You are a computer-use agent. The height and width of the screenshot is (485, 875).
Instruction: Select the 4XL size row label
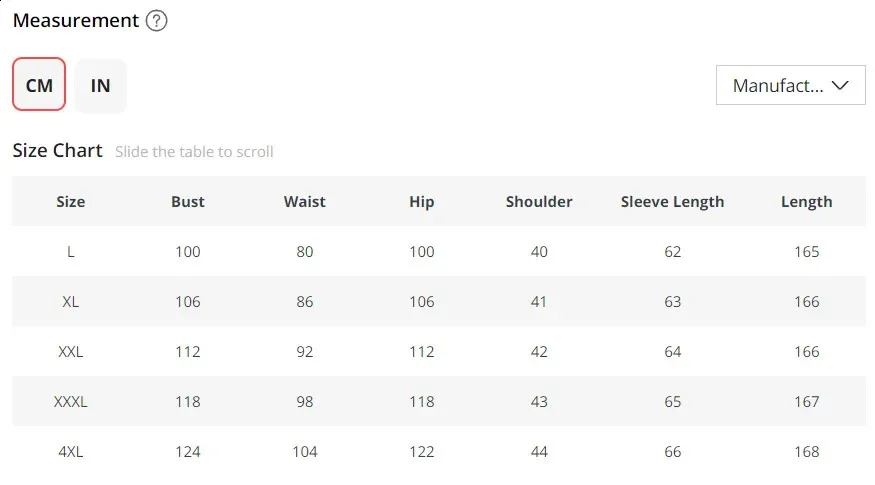point(70,451)
